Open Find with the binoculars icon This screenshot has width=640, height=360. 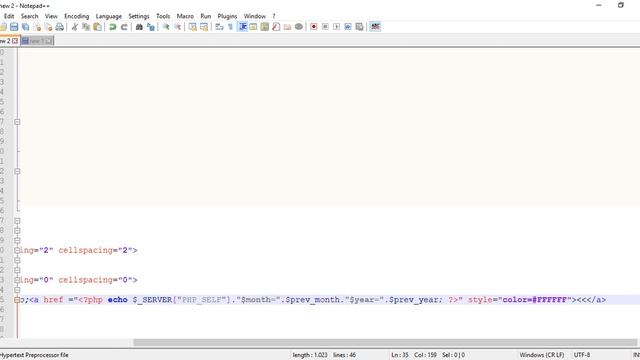click(139, 27)
